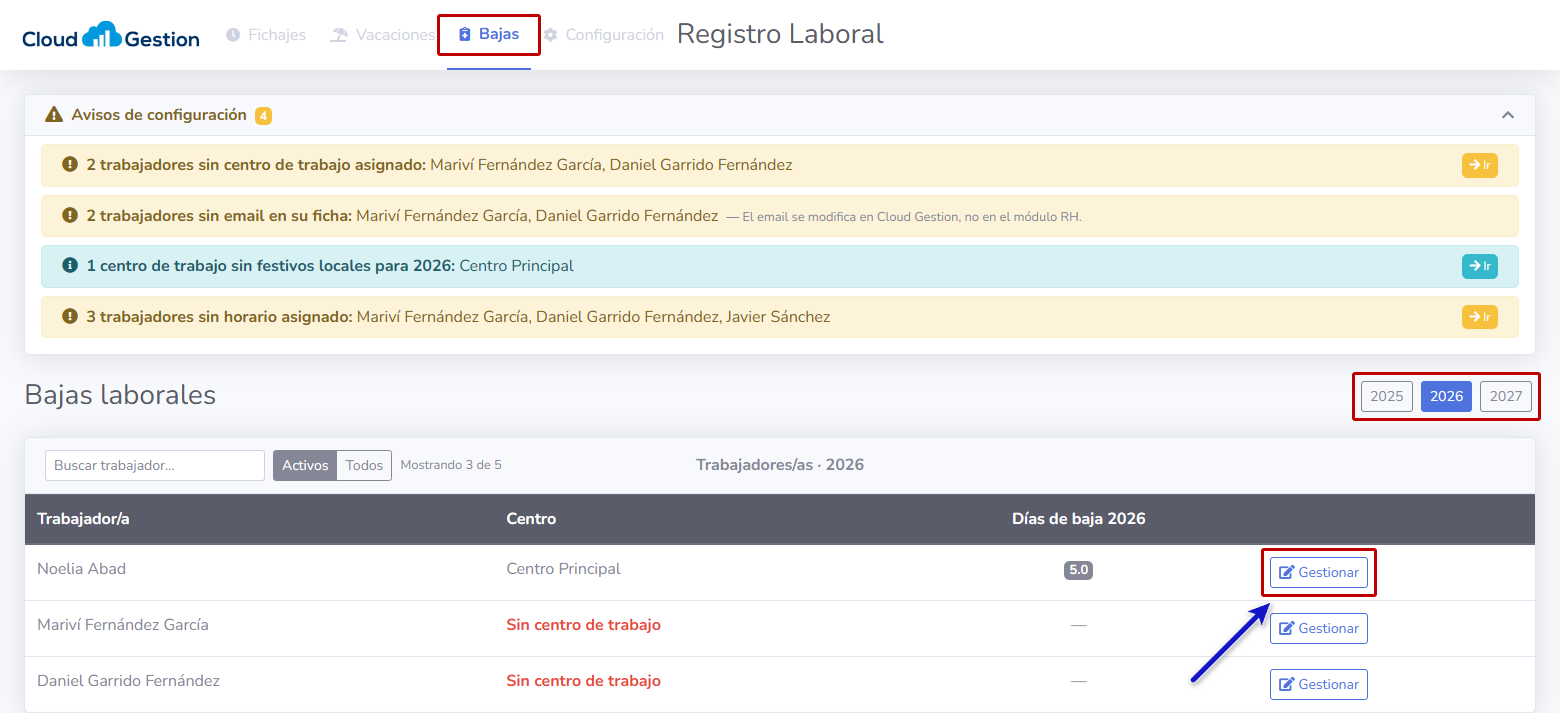Click alert icon on sin horario notice
This screenshot has height=713, width=1560.
tap(70, 317)
